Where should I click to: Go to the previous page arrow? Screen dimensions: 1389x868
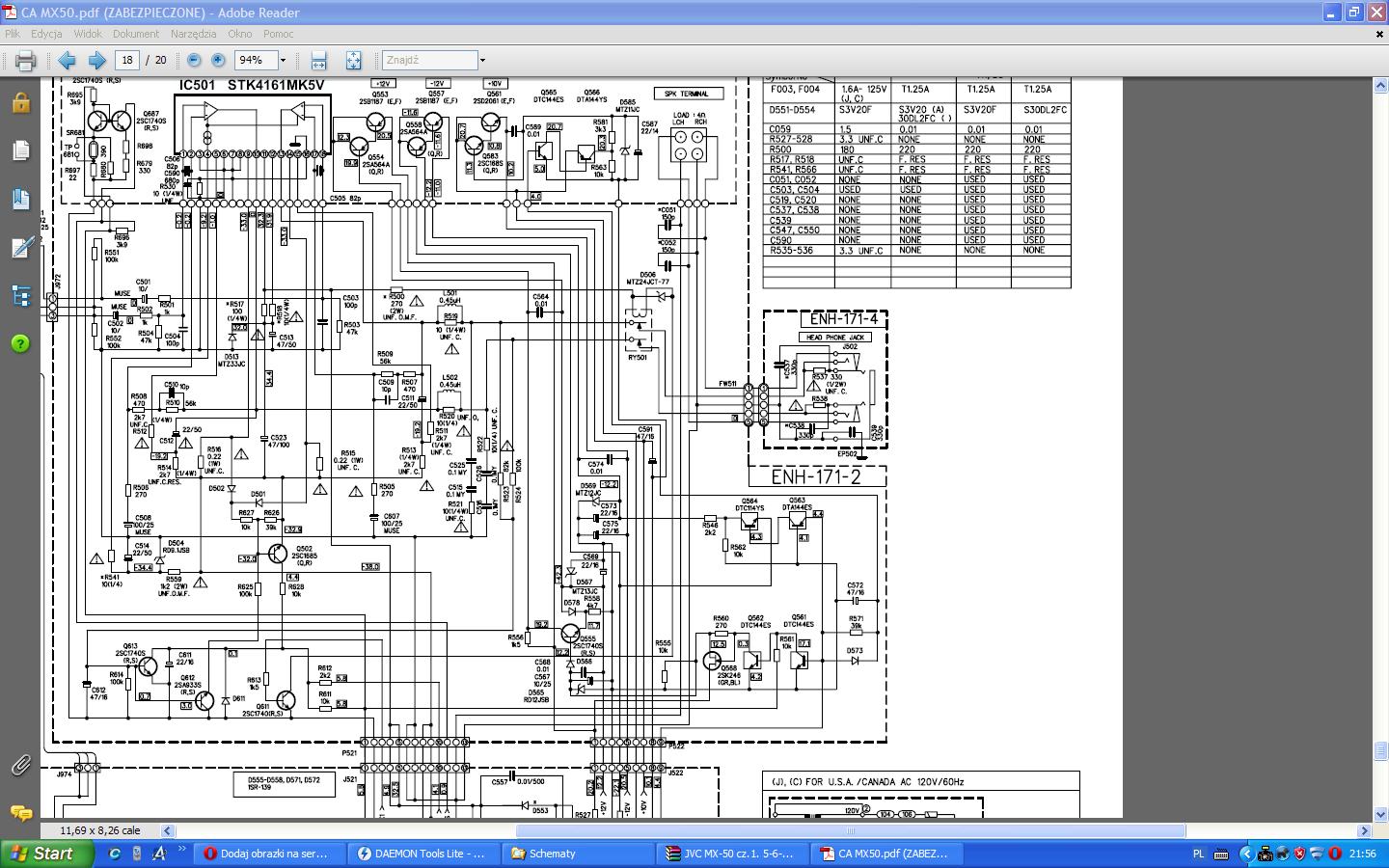(67, 60)
